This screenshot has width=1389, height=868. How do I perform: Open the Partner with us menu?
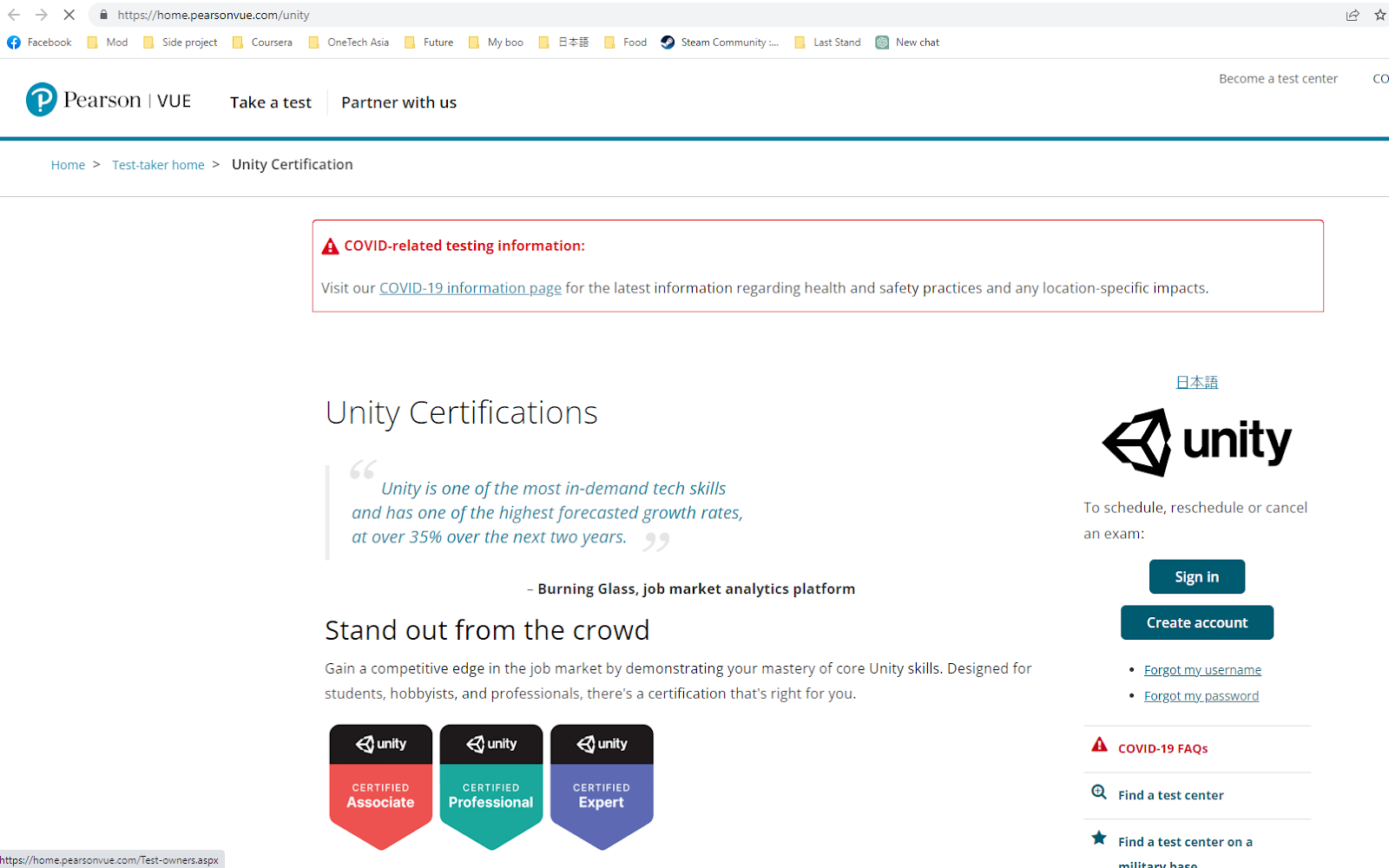(x=398, y=102)
